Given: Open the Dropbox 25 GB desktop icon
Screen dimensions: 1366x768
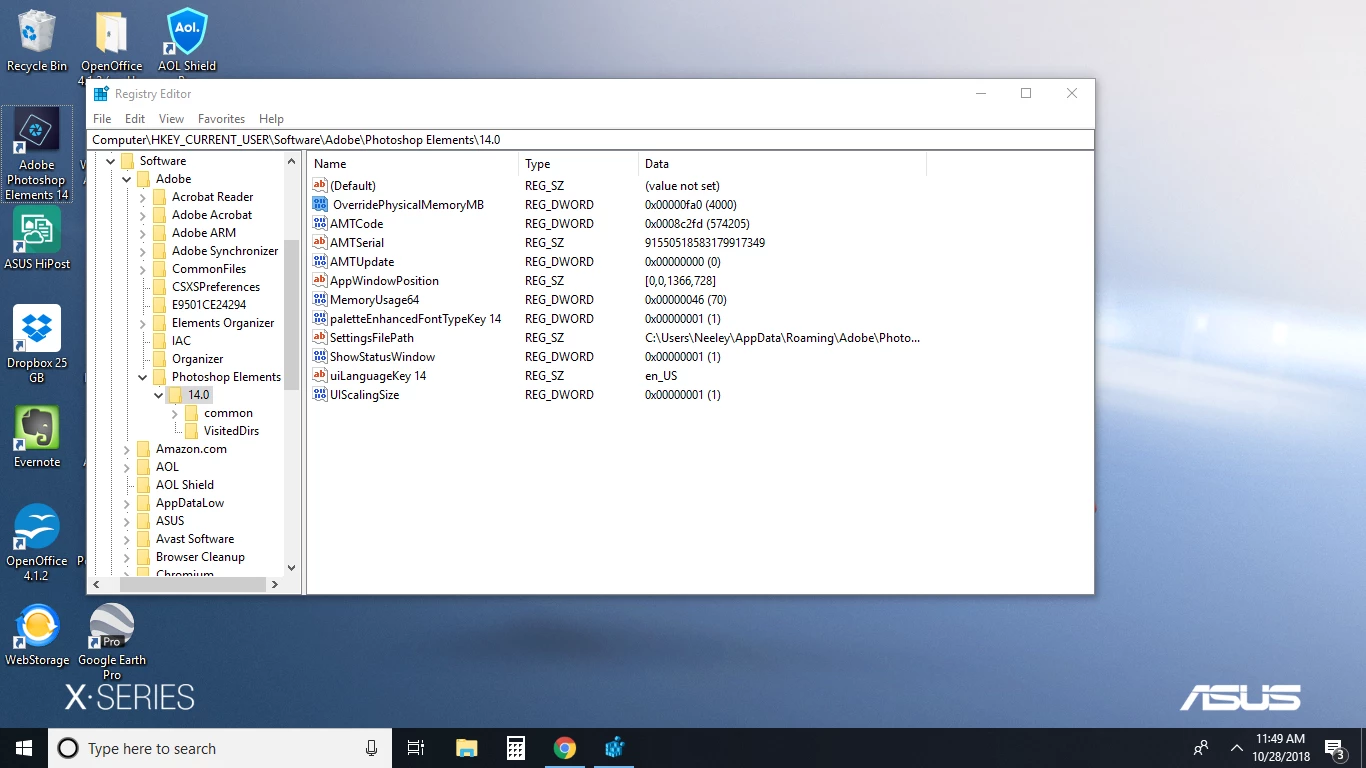Looking at the screenshot, I should pyautogui.click(x=37, y=345).
